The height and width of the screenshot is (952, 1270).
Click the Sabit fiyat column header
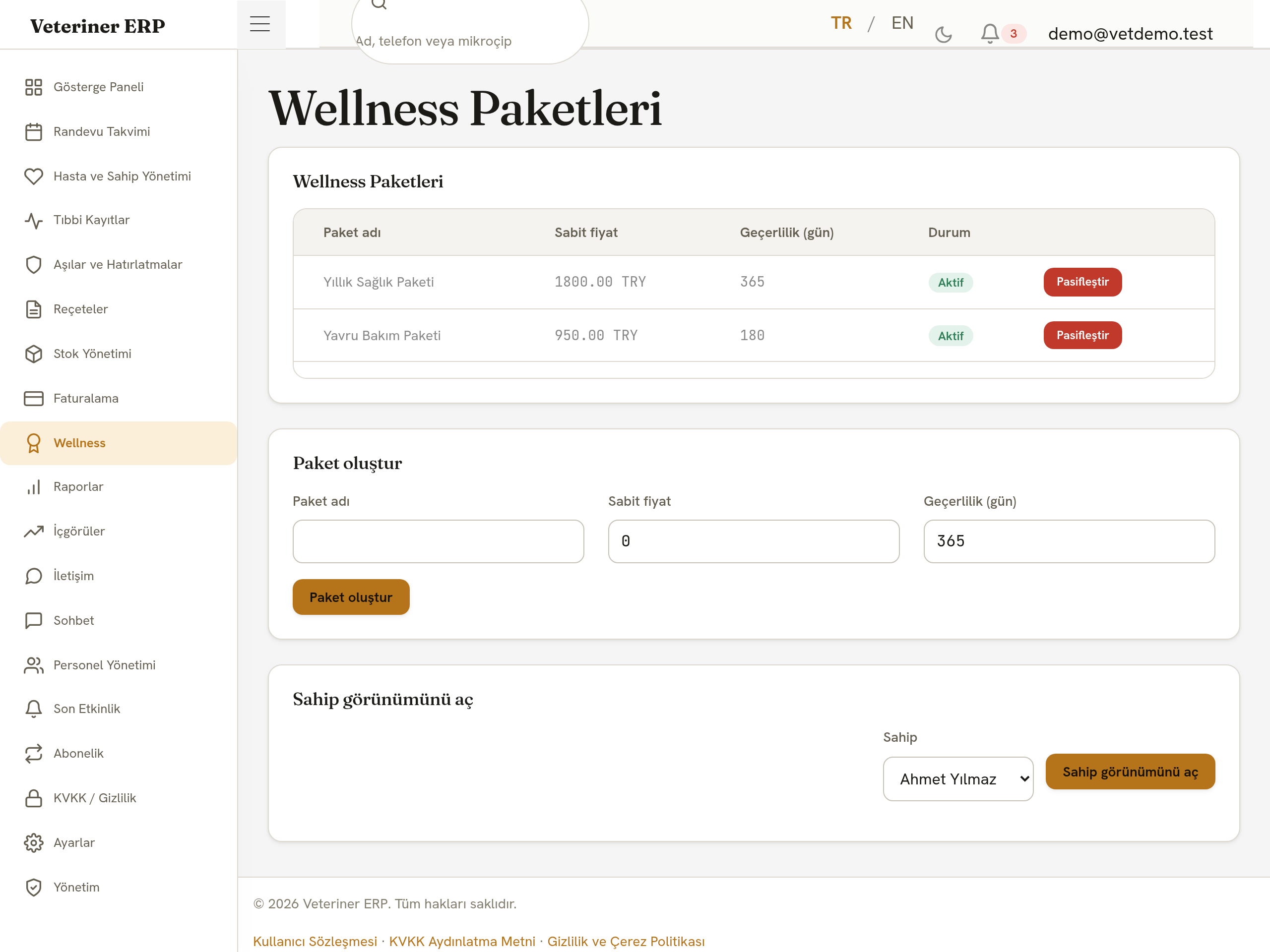(x=585, y=233)
